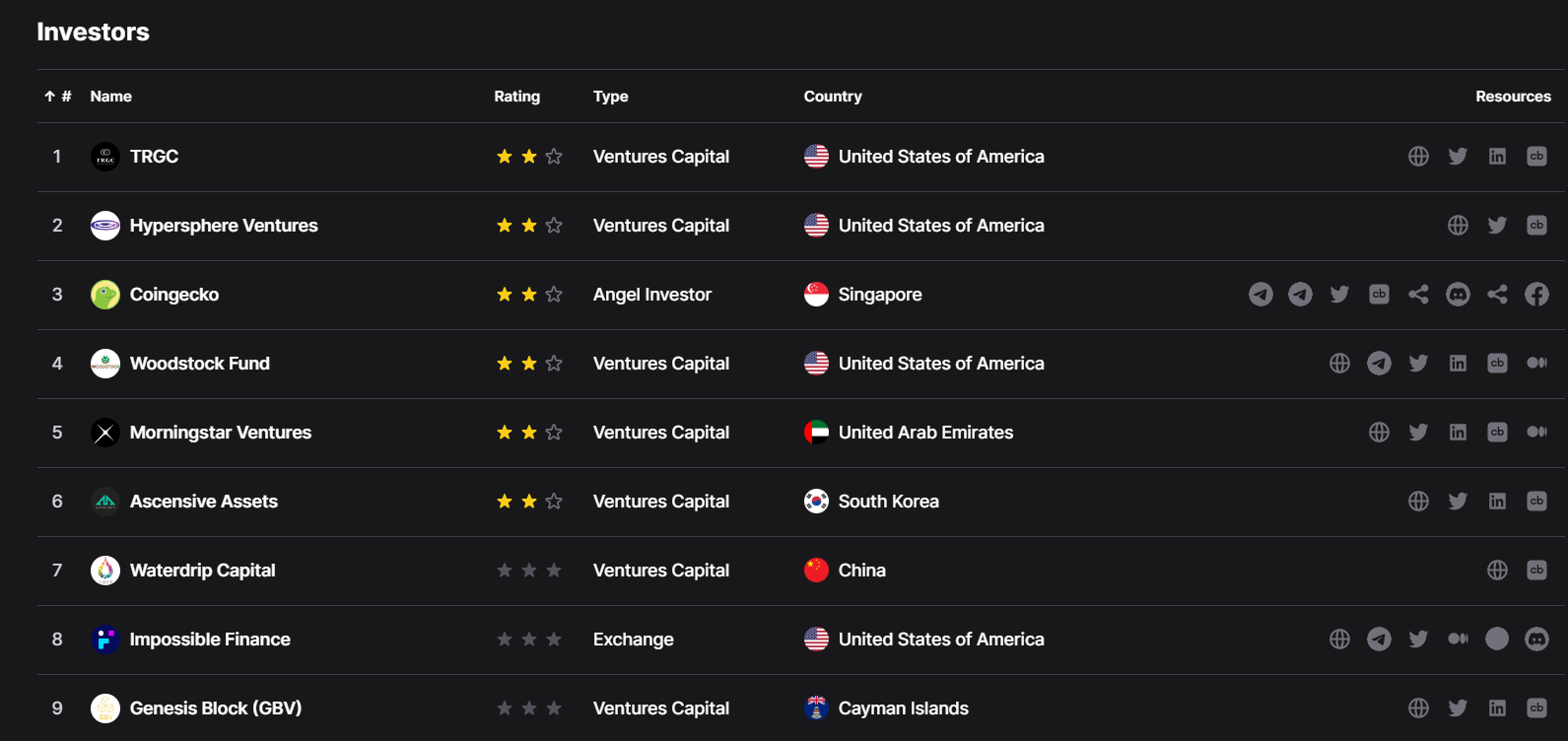Open Coingecko's Facebook icon
Screen dimensions: 1568x741
coord(1536,295)
